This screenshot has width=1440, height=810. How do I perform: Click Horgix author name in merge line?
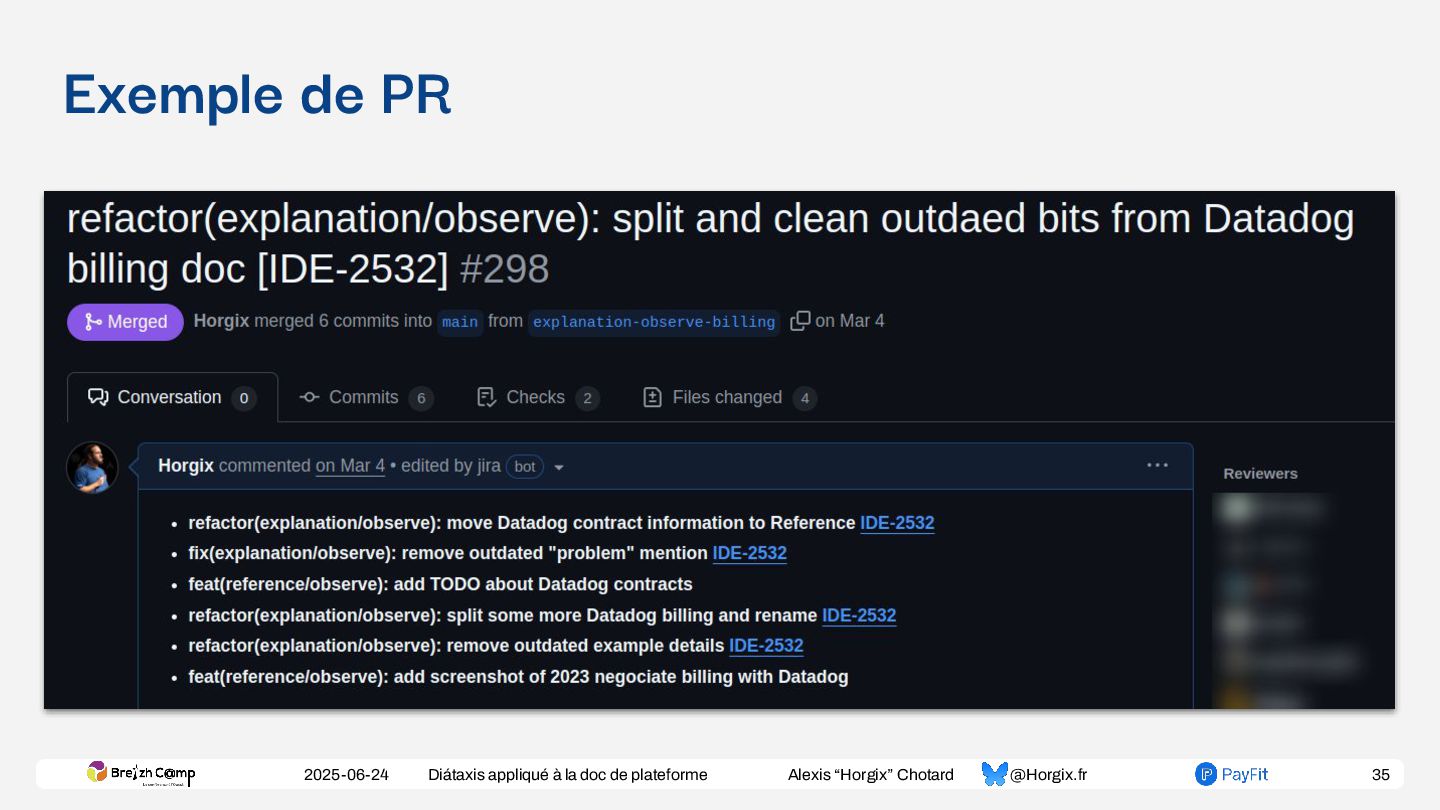tap(221, 321)
